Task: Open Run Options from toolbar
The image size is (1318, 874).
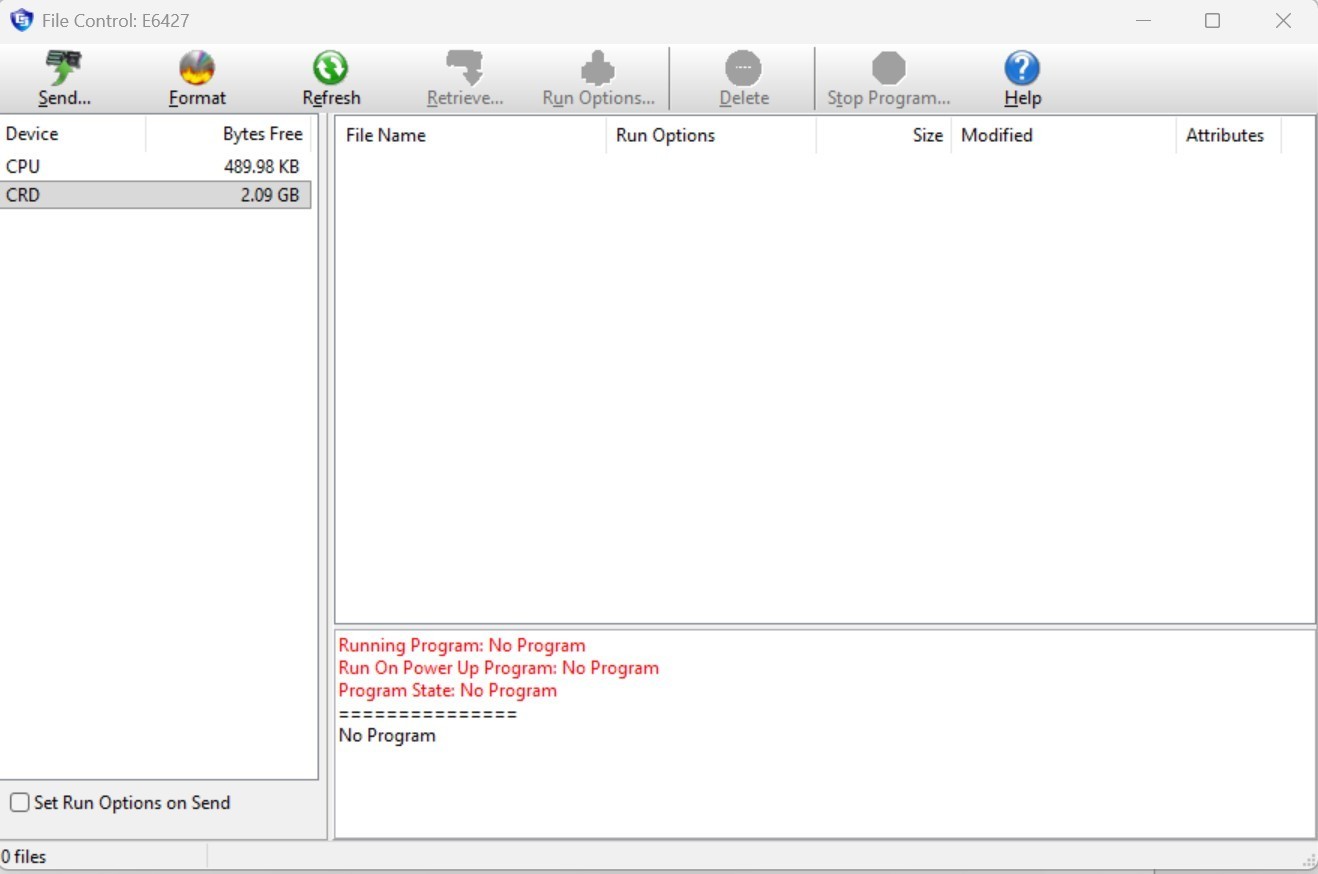Action: tap(598, 70)
